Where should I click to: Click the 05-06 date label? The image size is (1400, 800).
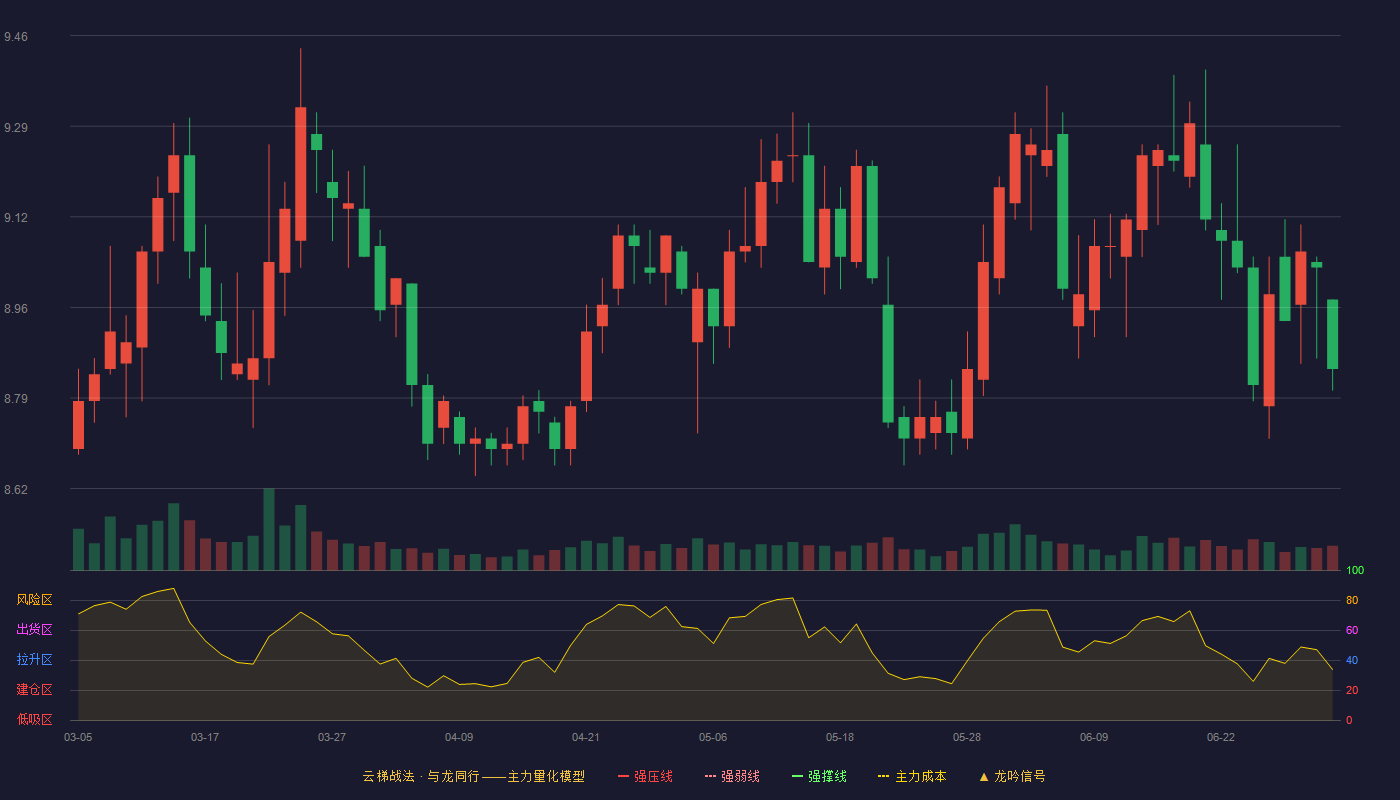pos(713,737)
